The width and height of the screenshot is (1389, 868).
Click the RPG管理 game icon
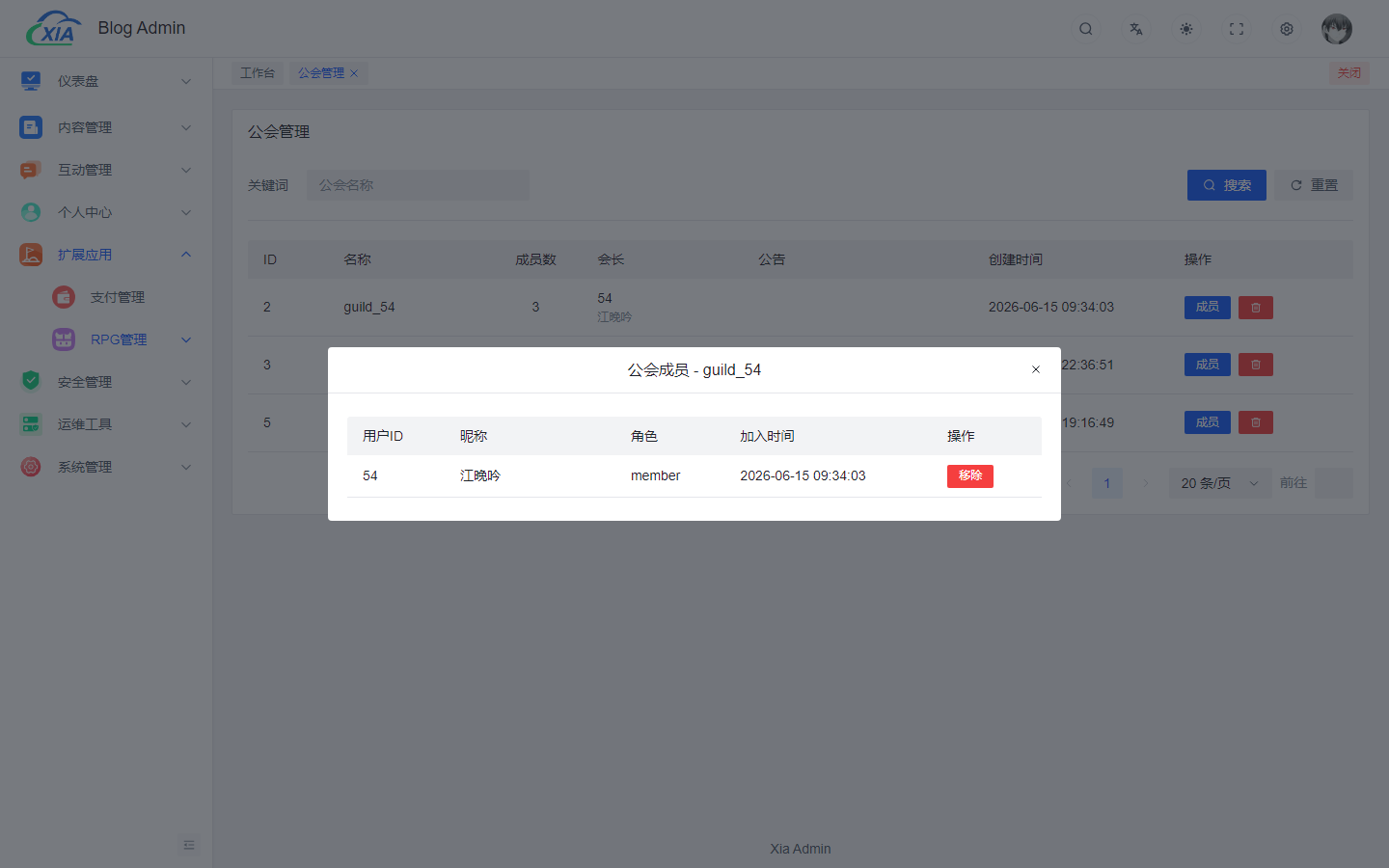pos(64,339)
